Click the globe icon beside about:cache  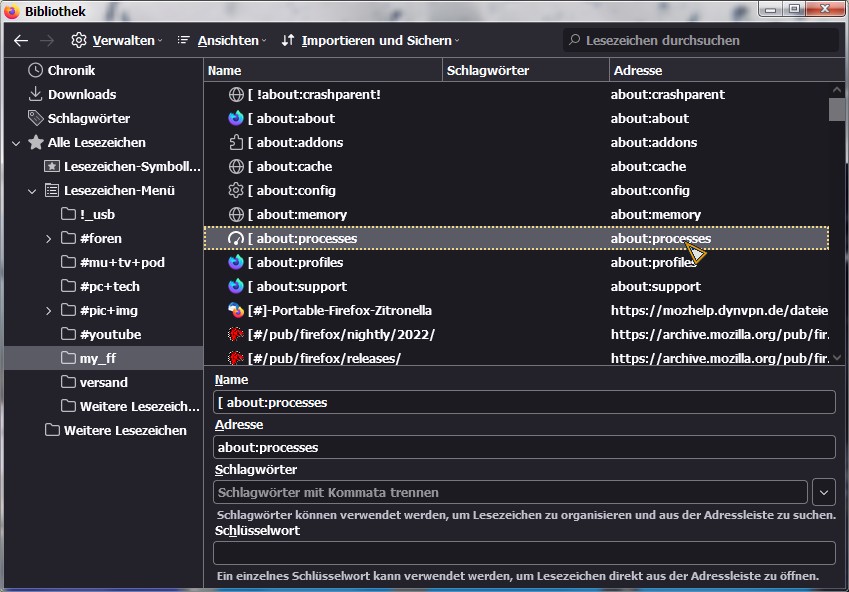(x=236, y=166)
